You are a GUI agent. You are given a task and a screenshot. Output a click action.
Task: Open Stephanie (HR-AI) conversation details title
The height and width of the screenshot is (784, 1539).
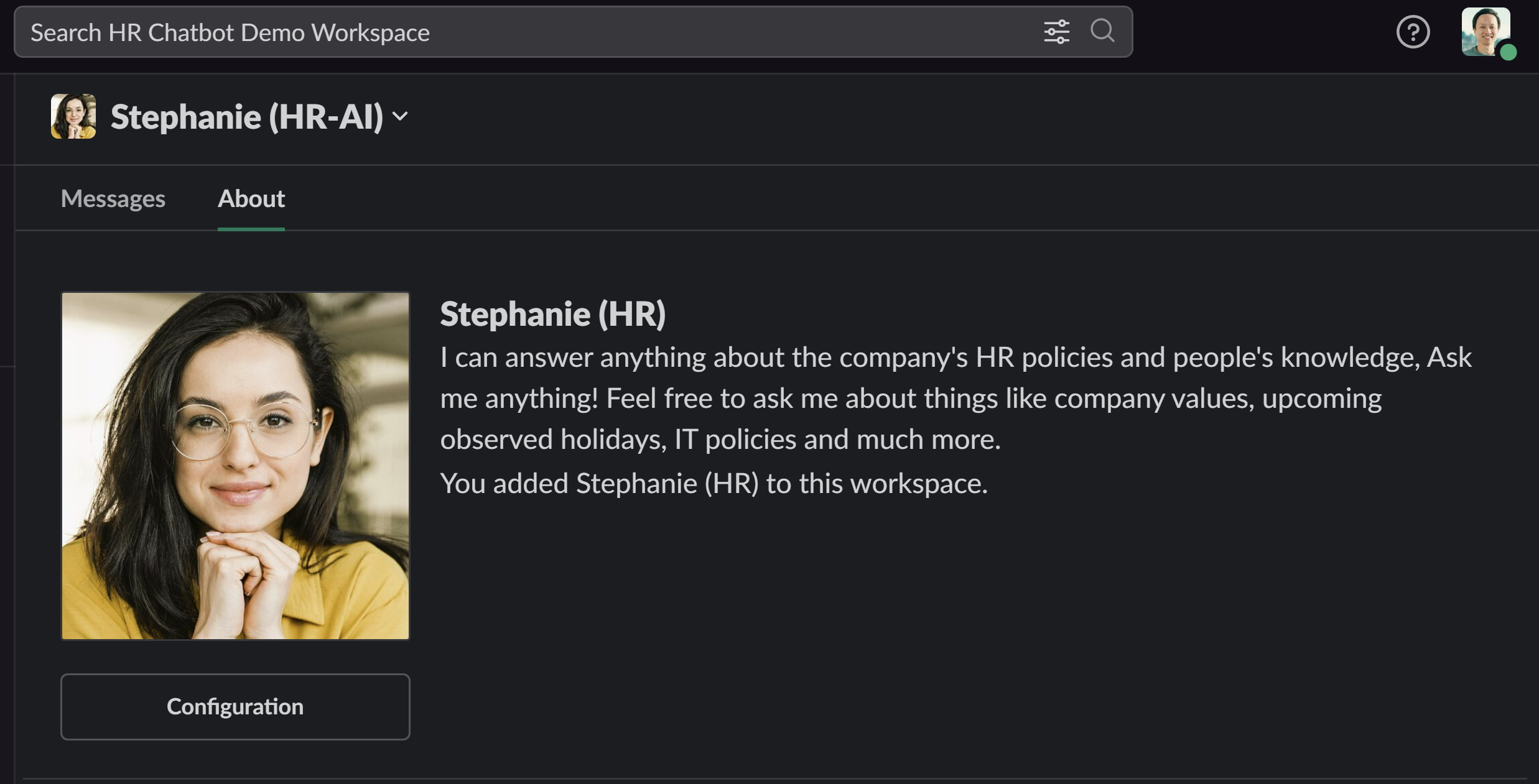247,117
